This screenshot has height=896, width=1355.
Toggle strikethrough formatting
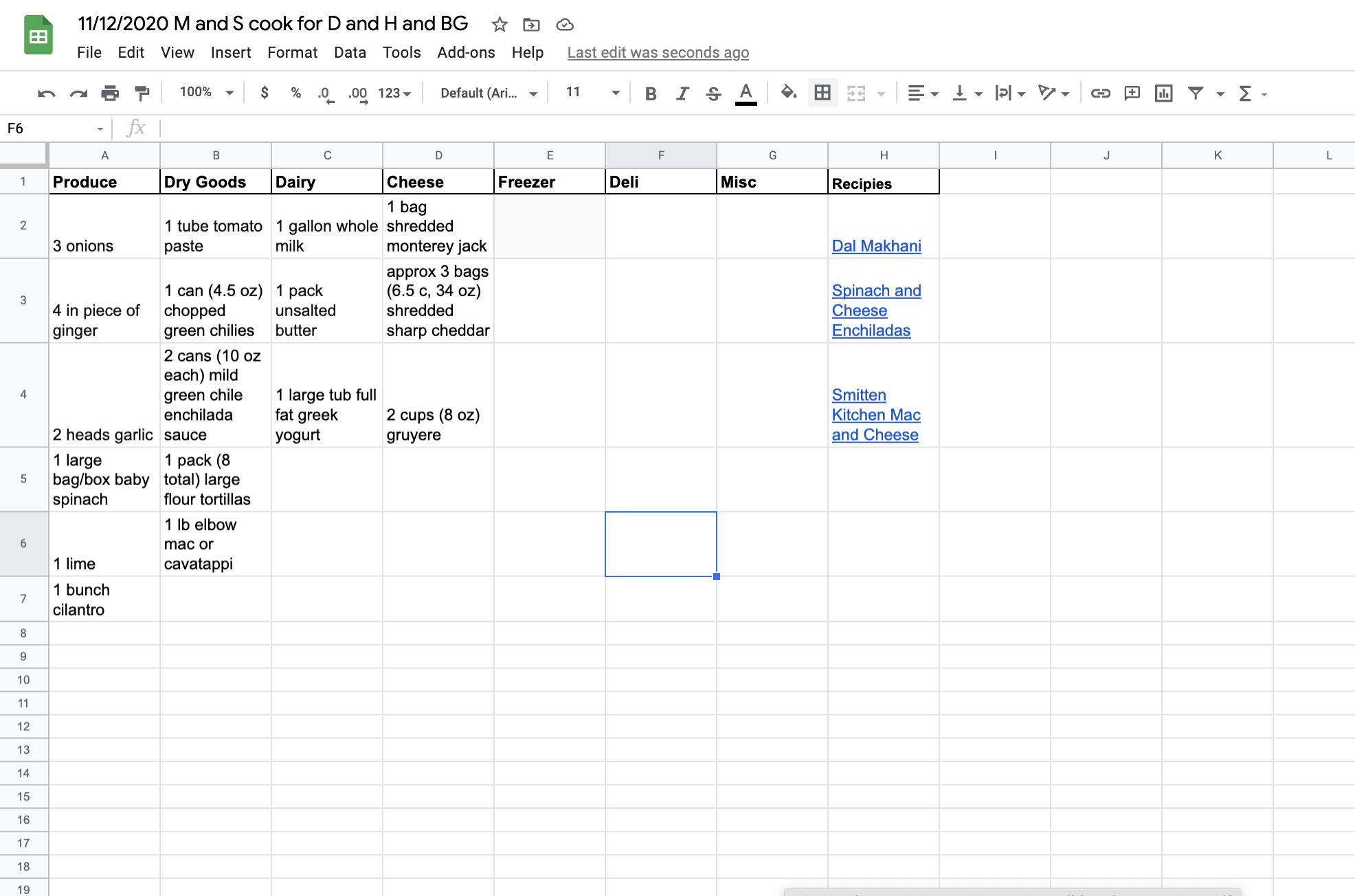point(714,93)
